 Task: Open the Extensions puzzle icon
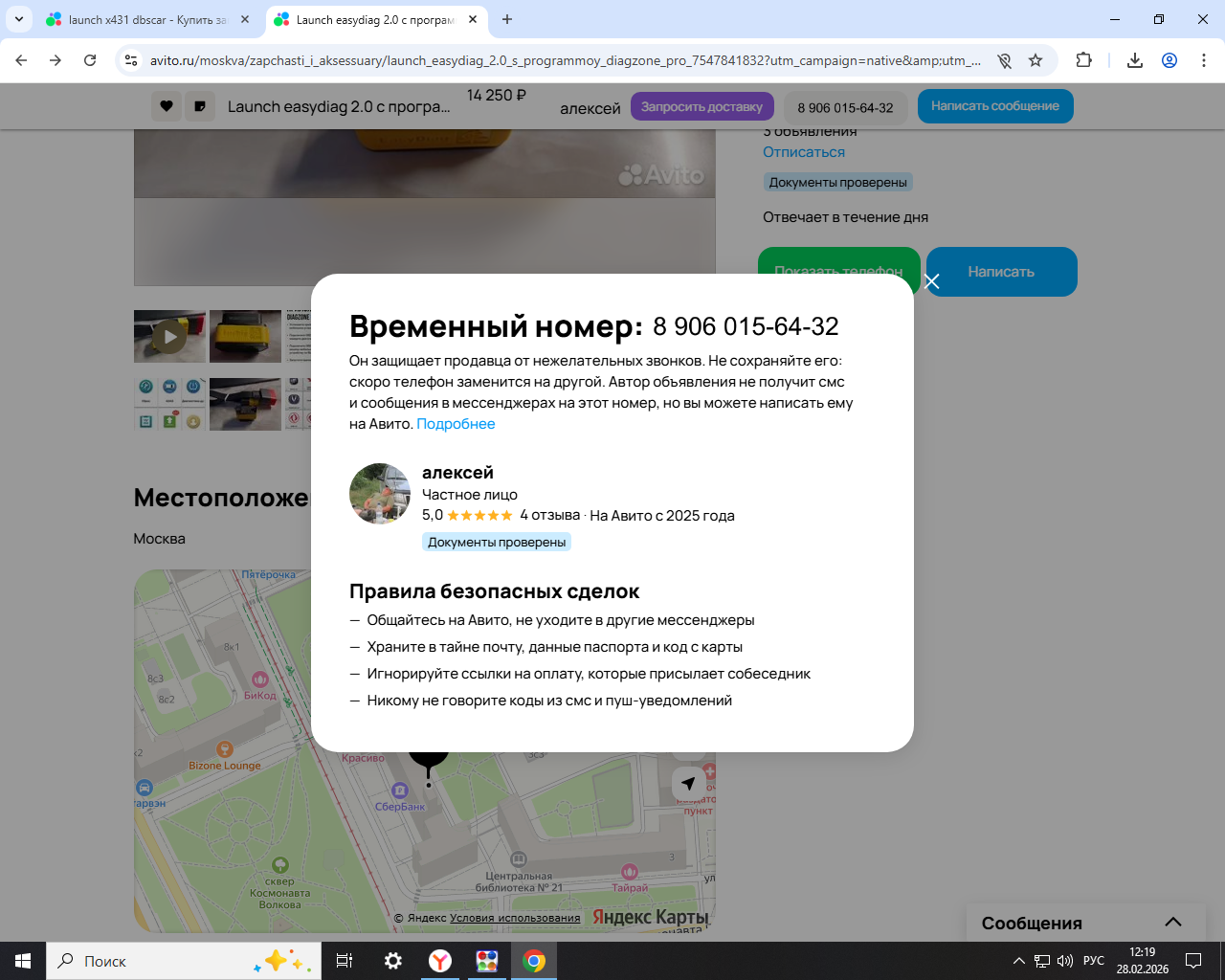(x=1084, y=60)
